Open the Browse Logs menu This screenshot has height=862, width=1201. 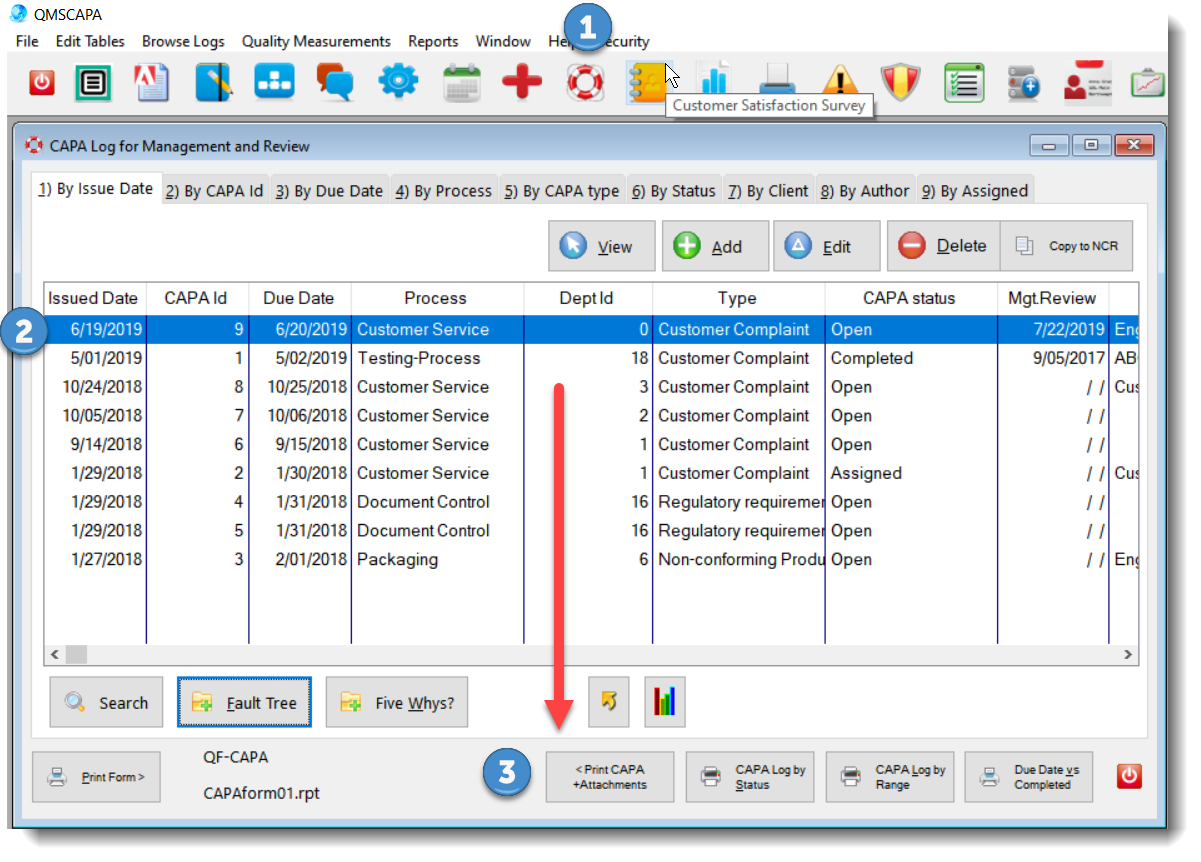click(x=183, y=41)
